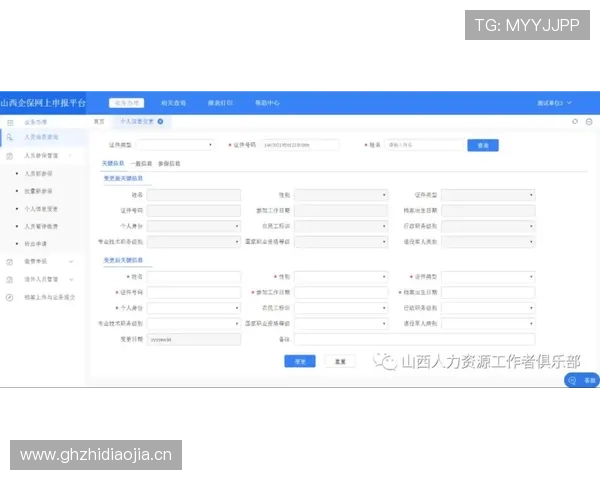Open the 报表打印 top navigation item
The width and height of the screenshot is (600, 480).
point(220,103)
